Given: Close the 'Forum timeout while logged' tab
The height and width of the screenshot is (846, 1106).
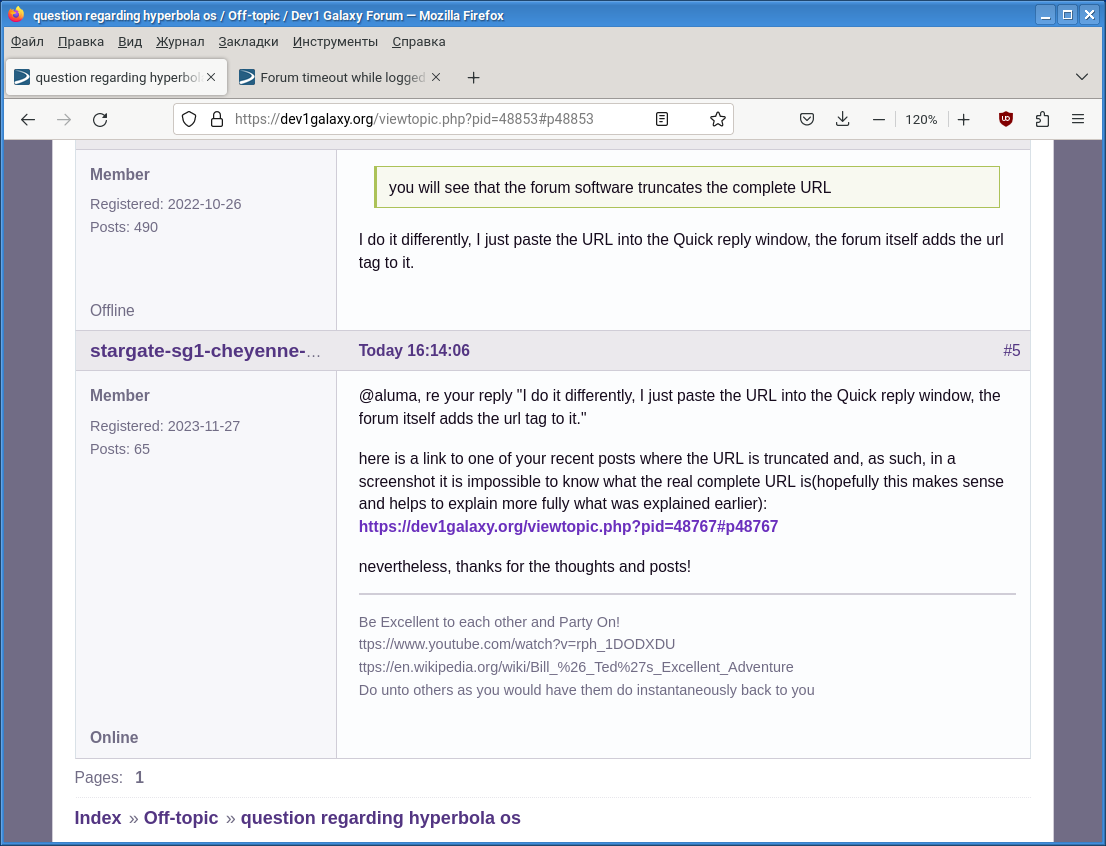Looking at the screenshot, I should pyautogui.click(x=436, y=77).
